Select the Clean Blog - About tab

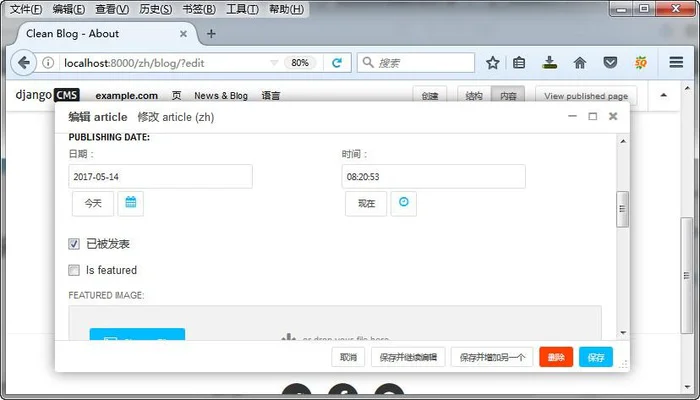pyautogui.click(x=107, y=34)
